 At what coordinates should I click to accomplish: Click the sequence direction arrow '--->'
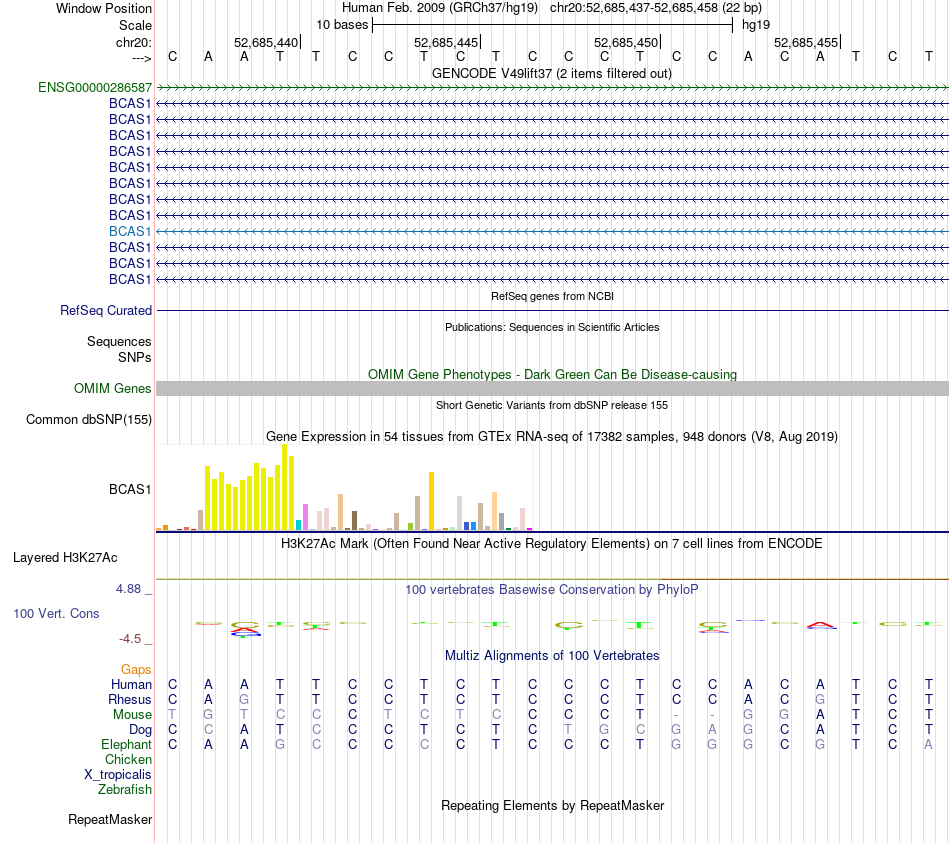pos(141,58)
